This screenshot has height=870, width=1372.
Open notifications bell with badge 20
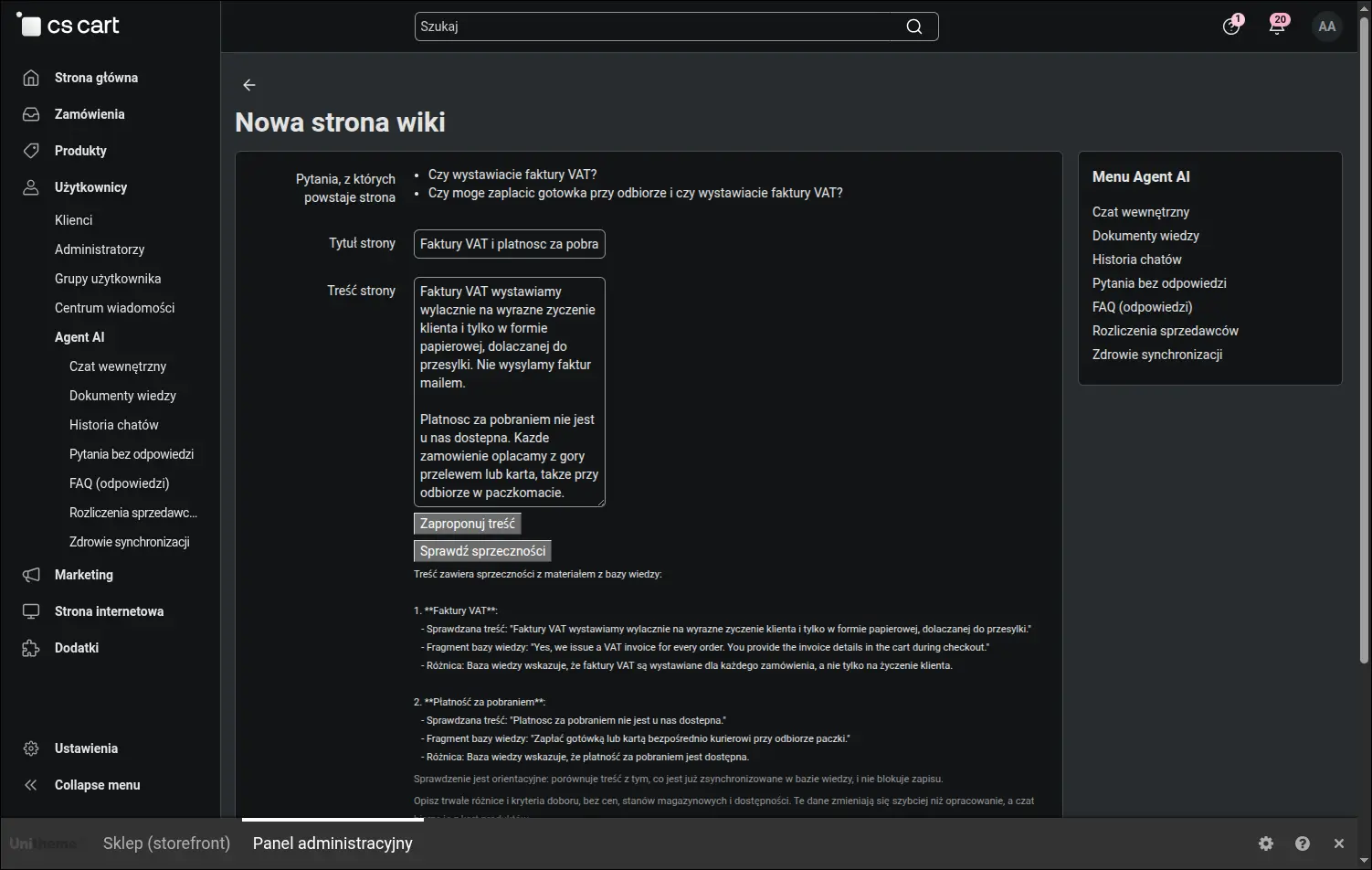coord(1277,26)
